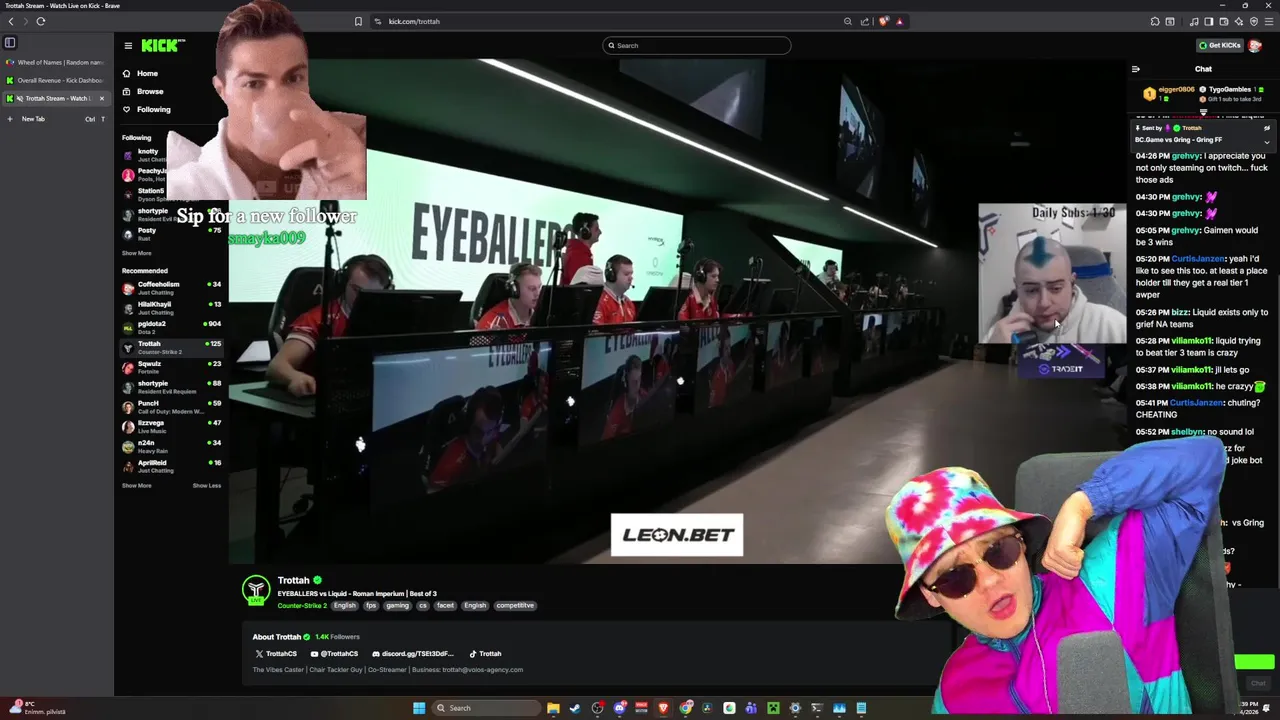The width and height of the screenshot is (1280, 720).
Task: Click the video stream player
Action: 678,310
